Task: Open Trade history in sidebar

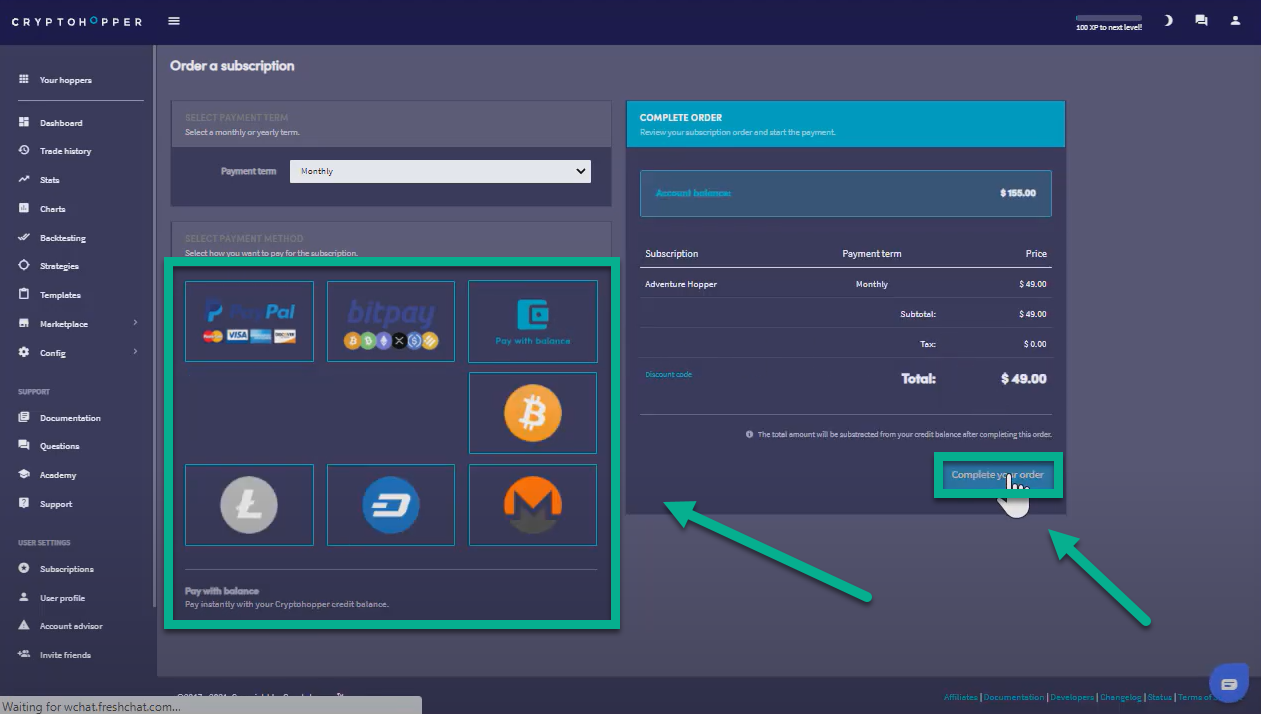Action: tap(65, 151)
